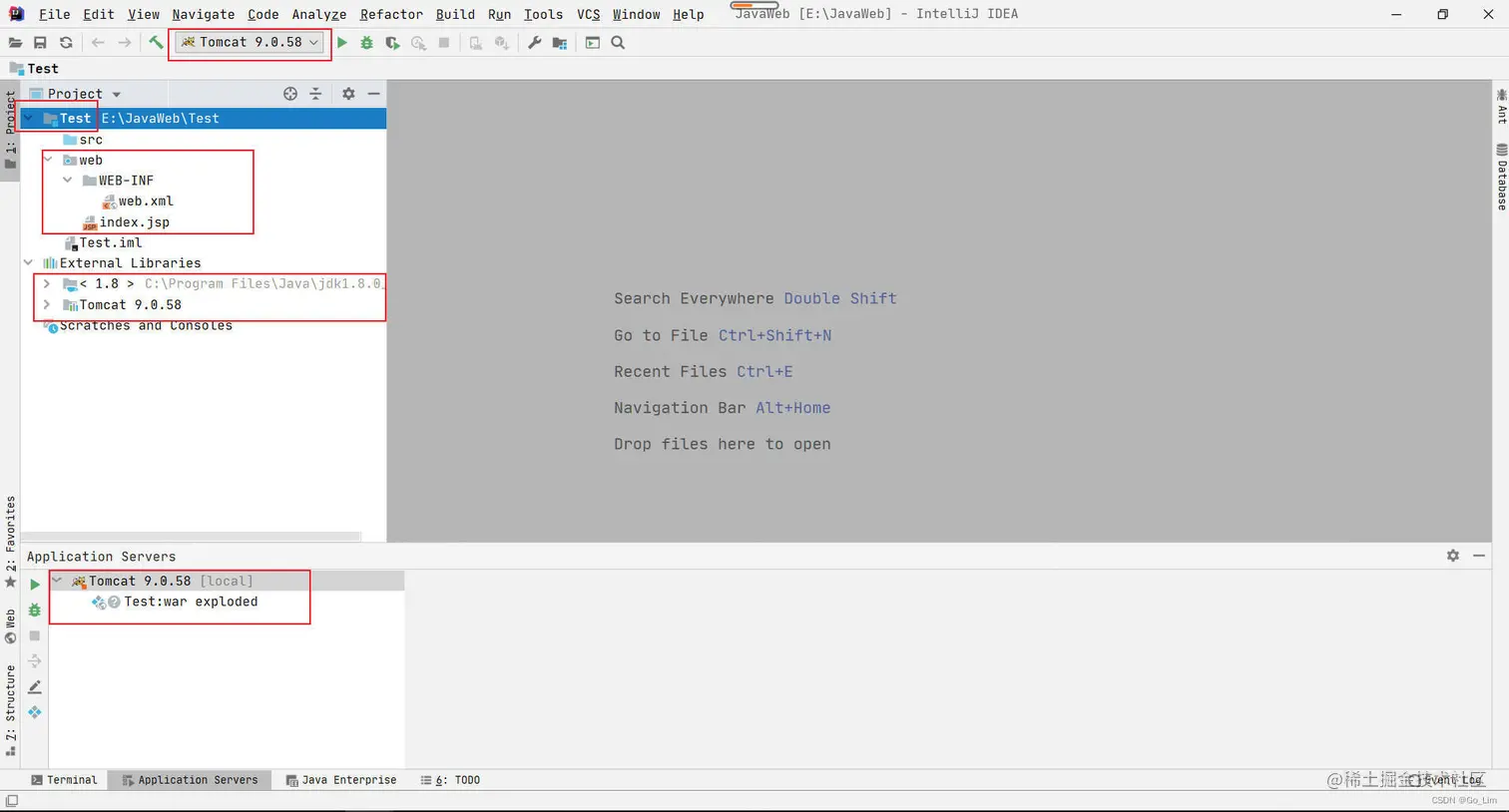The height and width of the screenshot is (812, 1509).
Task: Collapse the Tomcat 9.0.58 [local] server node
Action: coord(58,581)
